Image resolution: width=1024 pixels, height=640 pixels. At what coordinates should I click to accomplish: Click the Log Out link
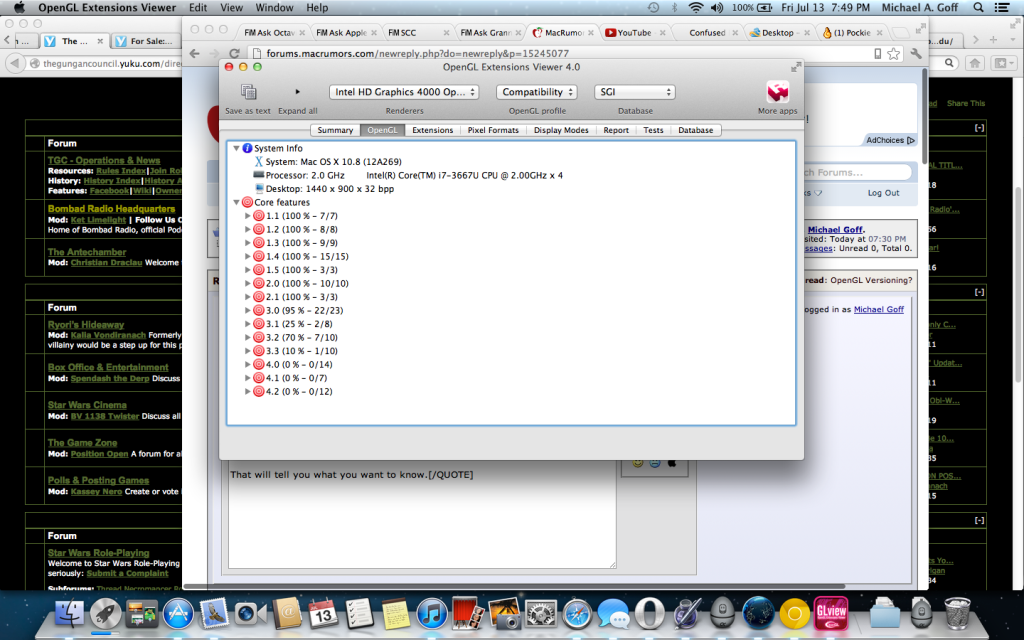tap(883, 193)
